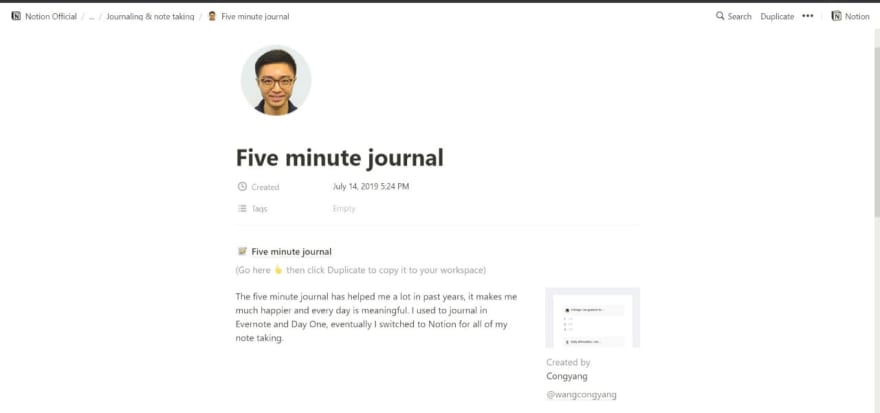The image size is (880, 413).
Task: Click the Duplicate button
Action: [777, 17]
